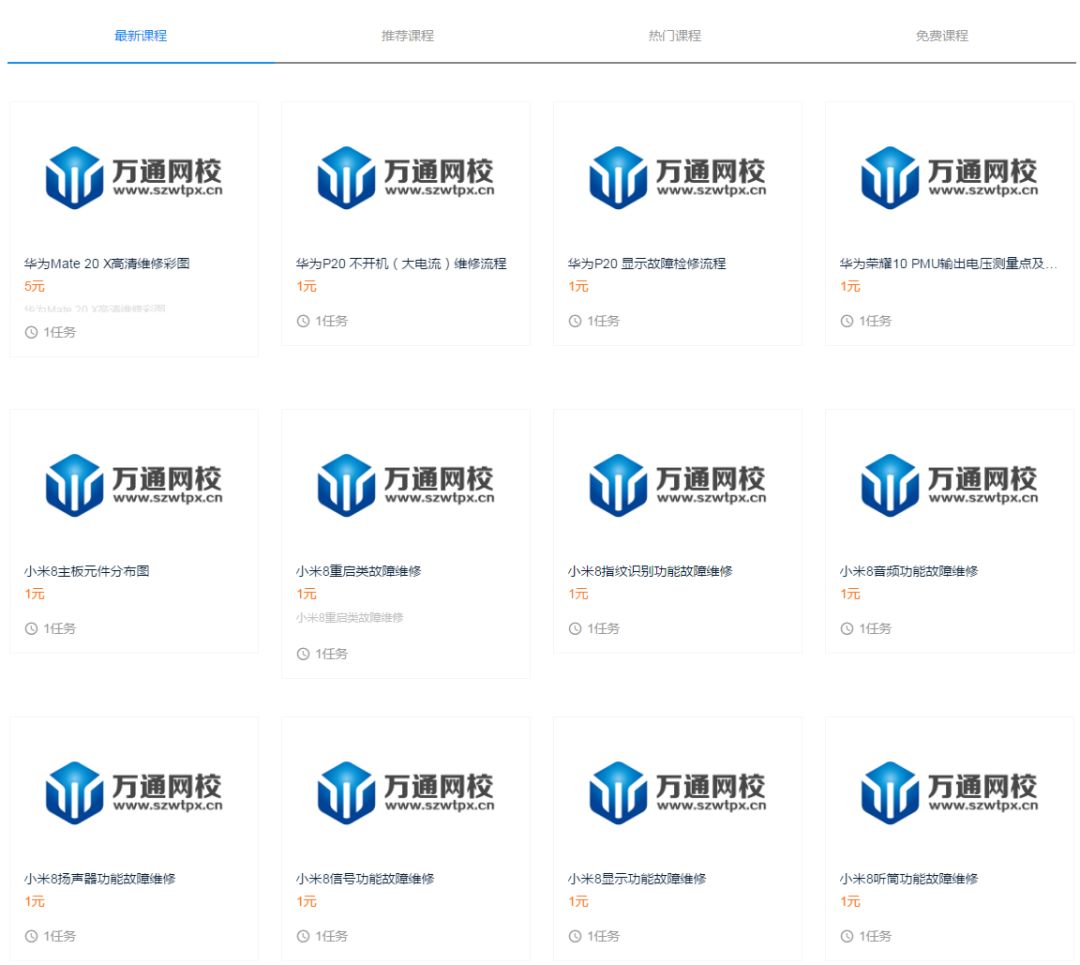Click 1任务 label under 华为Mate 20 X course
The image size is (1080, 965).
[60, 332]
